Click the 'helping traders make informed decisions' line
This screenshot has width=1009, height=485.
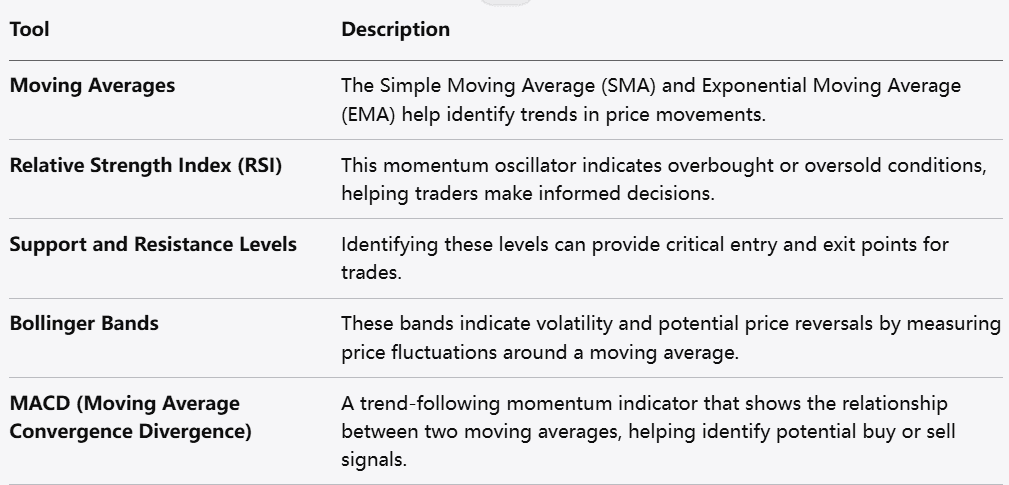(528, 194)
